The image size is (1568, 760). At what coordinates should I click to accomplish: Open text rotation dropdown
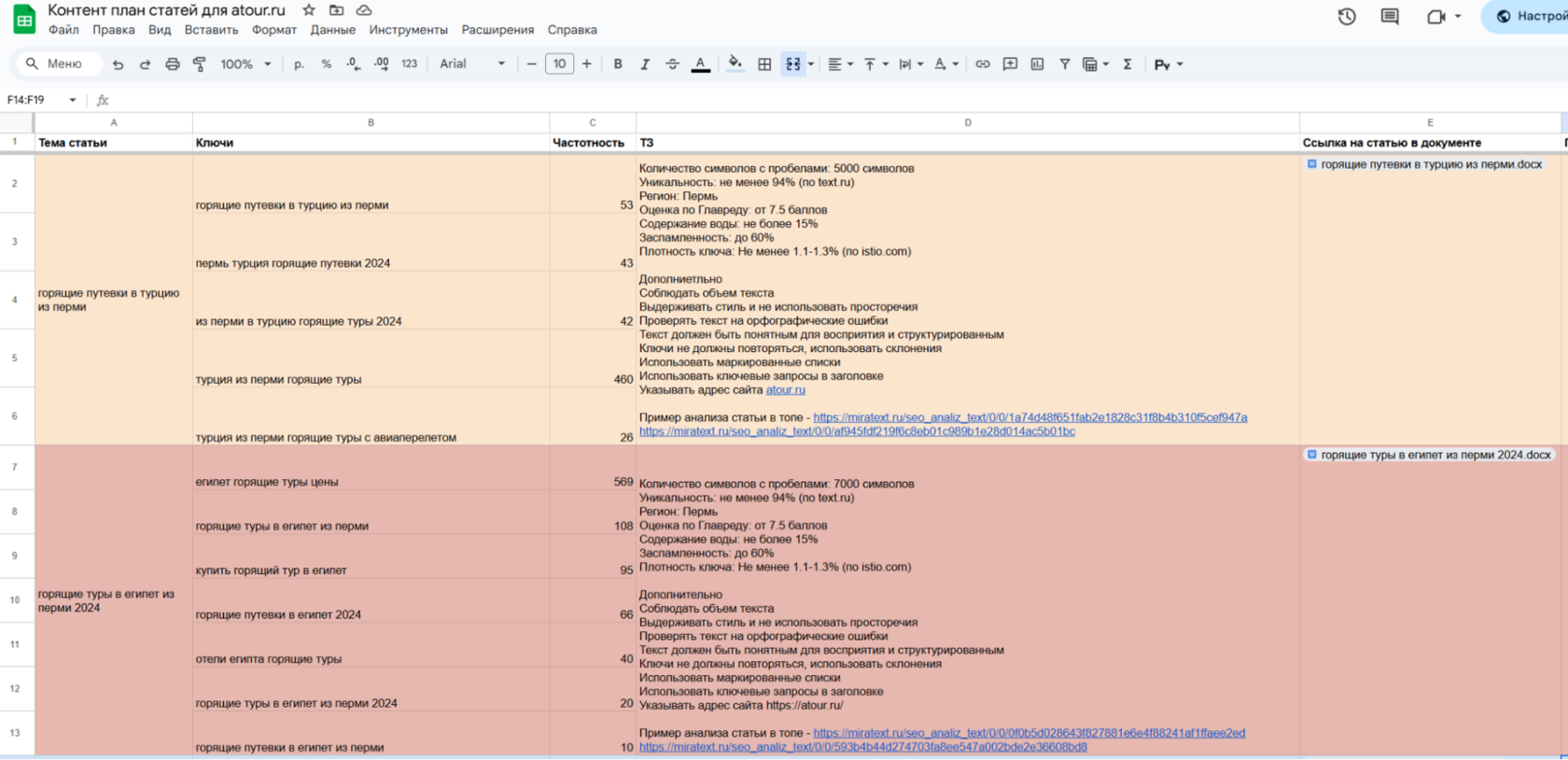[946, 64]
